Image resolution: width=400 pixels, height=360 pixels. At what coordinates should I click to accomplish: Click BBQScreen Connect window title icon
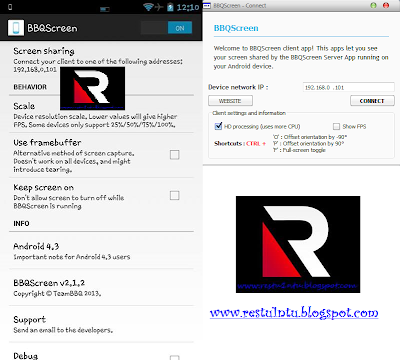pos(207,5)
